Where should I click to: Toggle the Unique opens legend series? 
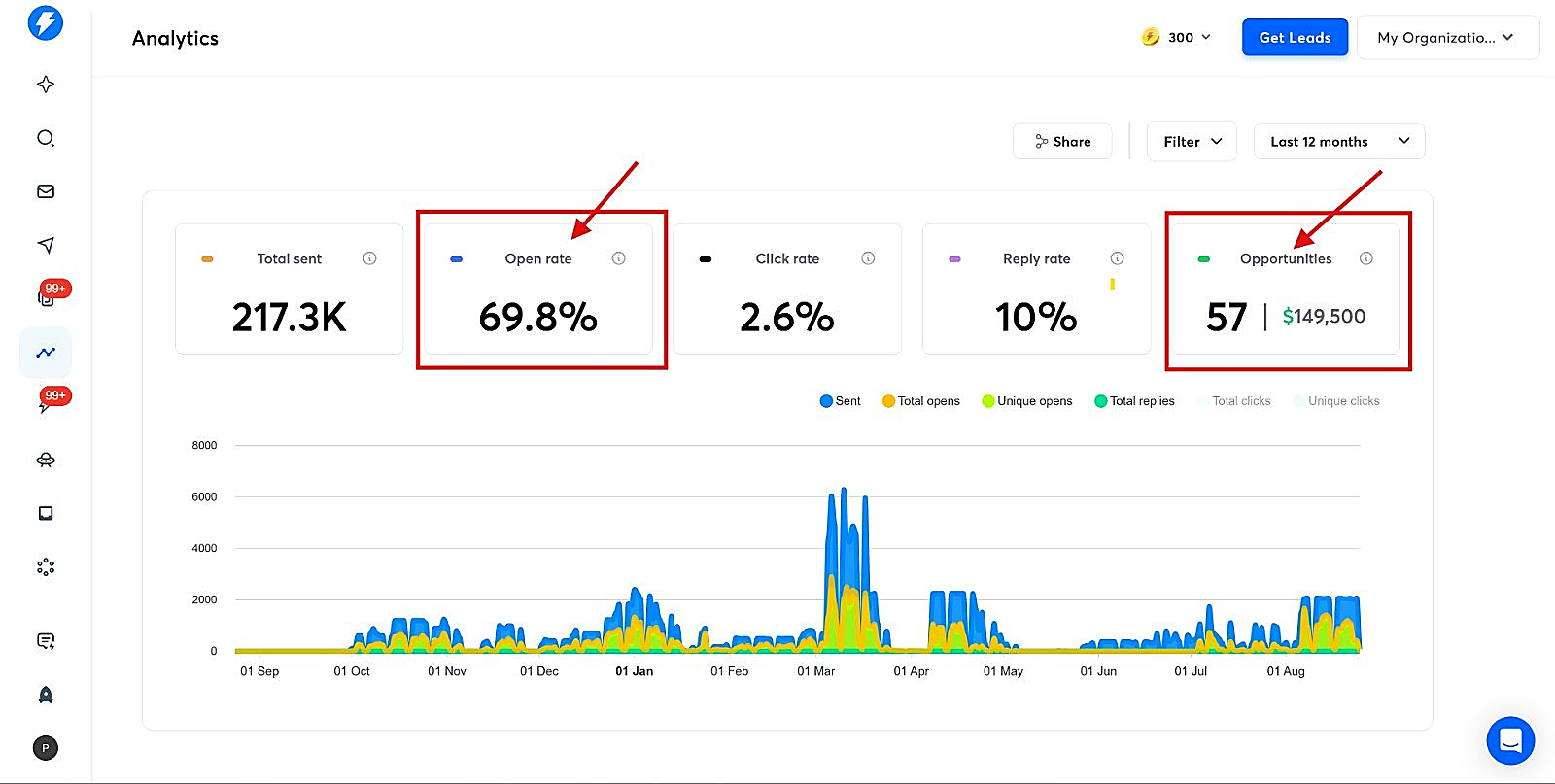point(1027,401)
